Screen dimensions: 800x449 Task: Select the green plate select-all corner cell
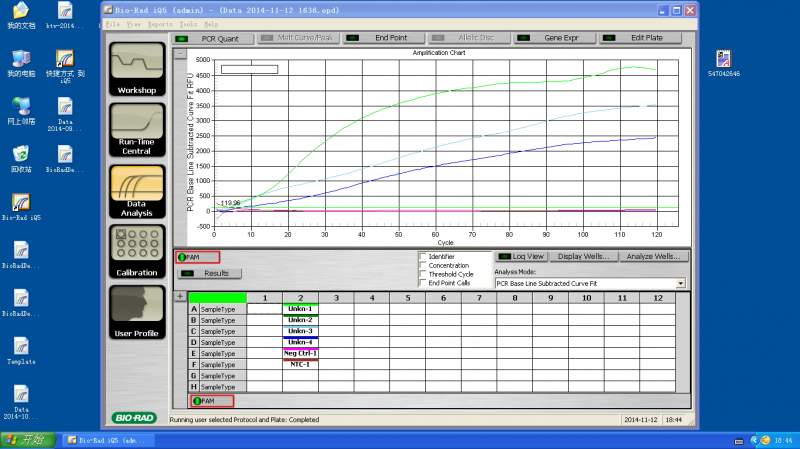pos(217,297)
